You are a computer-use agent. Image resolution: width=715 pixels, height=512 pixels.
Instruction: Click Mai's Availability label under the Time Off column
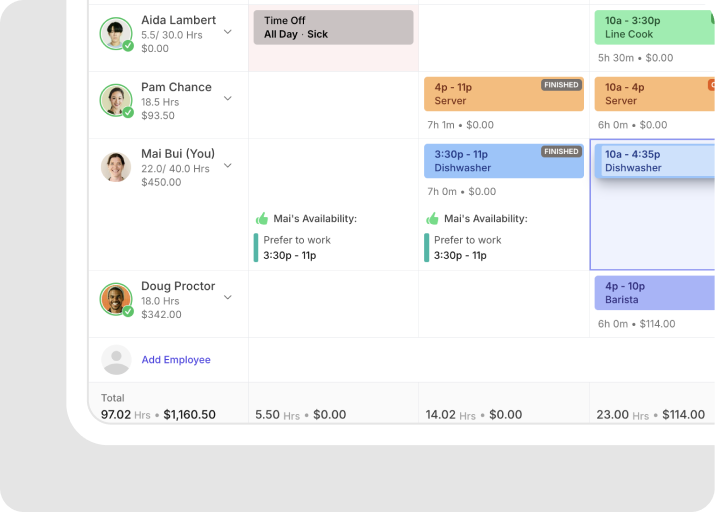click(315, 219)
